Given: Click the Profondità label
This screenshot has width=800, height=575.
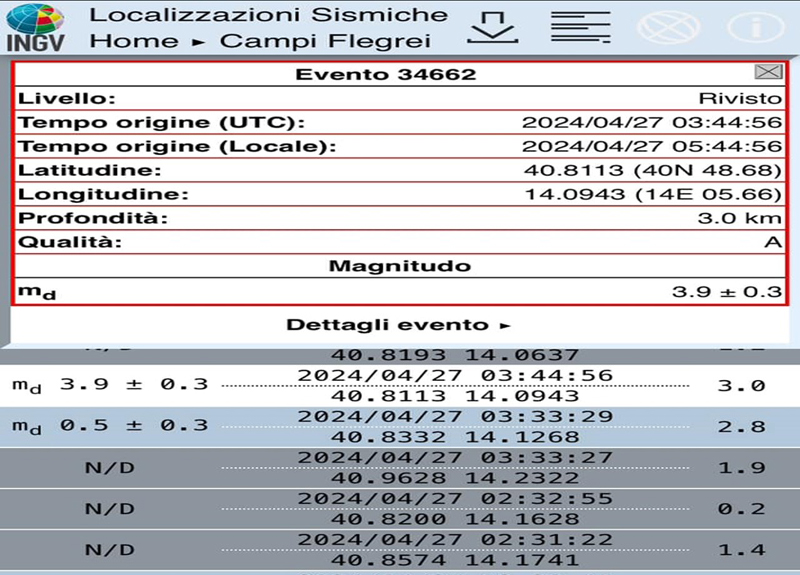Looking at the screenshot, I should 93,218.
